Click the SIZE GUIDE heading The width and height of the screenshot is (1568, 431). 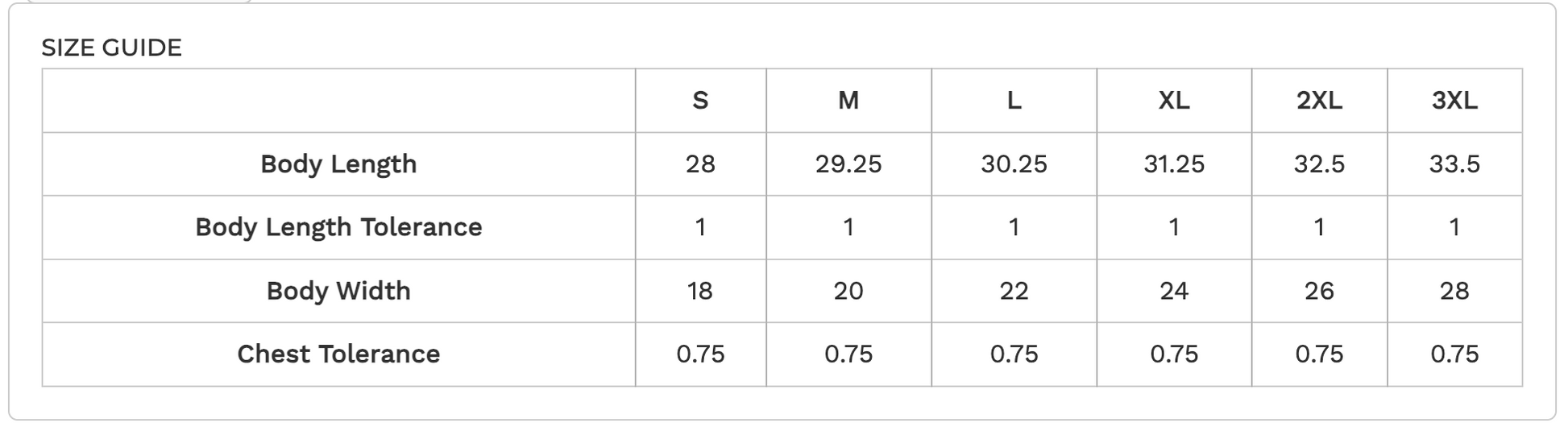pos(111,48)
